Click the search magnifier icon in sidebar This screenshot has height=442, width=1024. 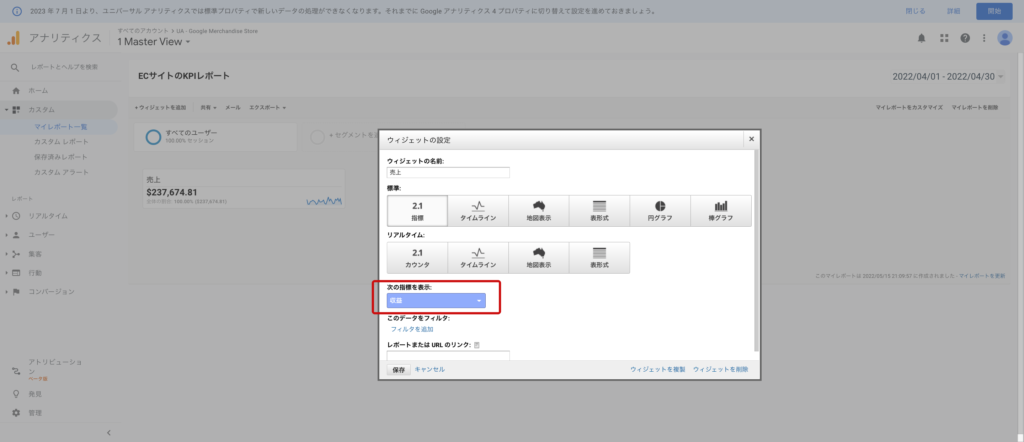point(16,67)
